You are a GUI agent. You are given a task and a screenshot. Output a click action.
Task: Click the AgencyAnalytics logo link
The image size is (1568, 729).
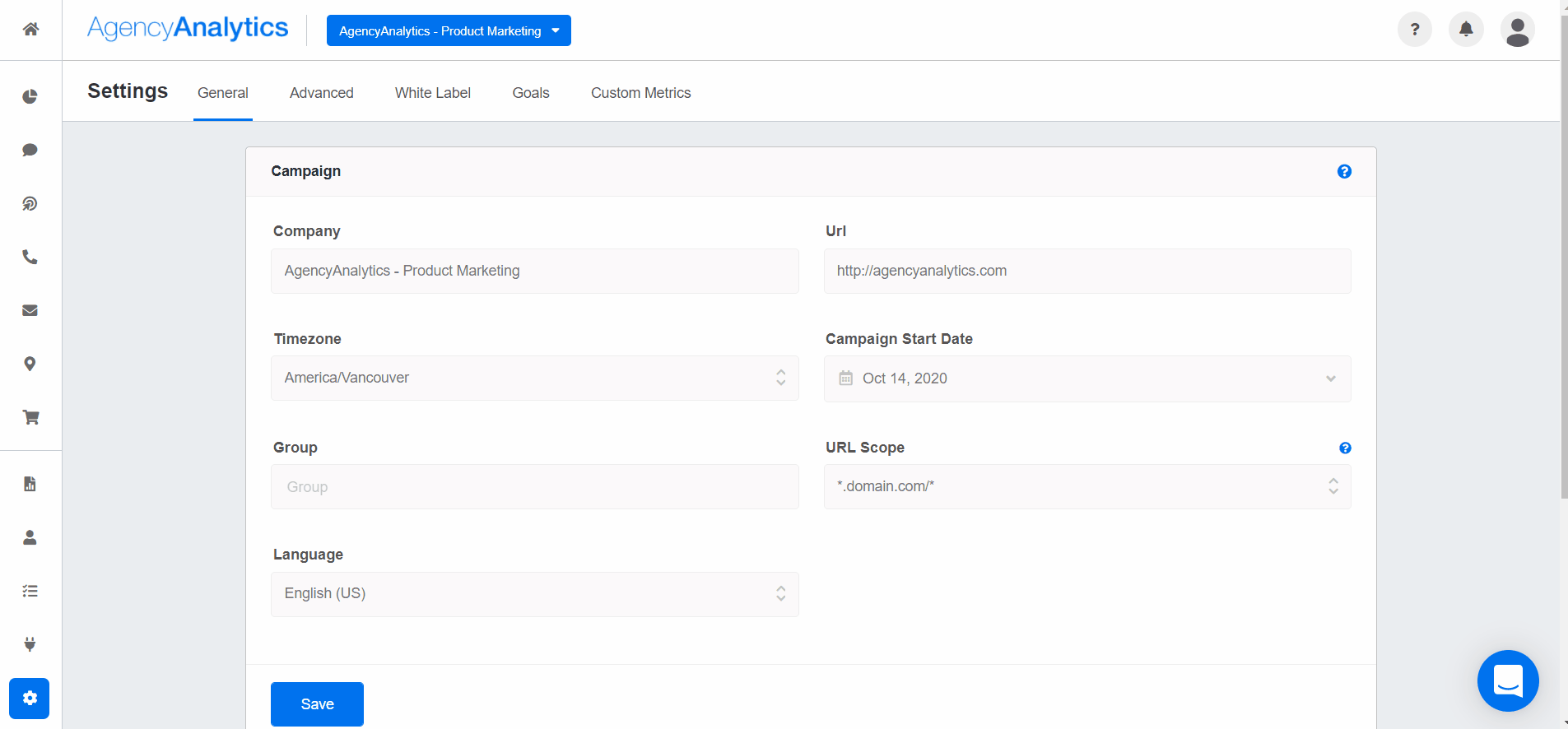(x=188, y=28)
